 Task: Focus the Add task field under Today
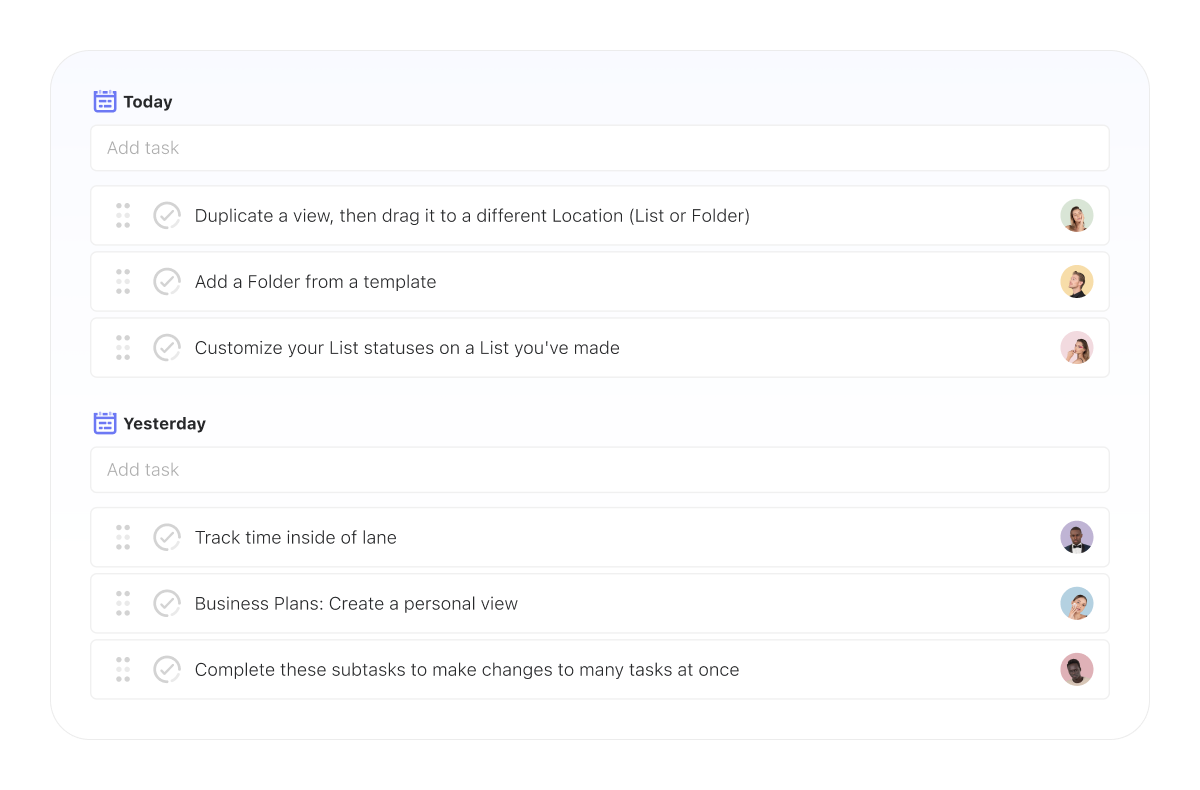[600, 148]
